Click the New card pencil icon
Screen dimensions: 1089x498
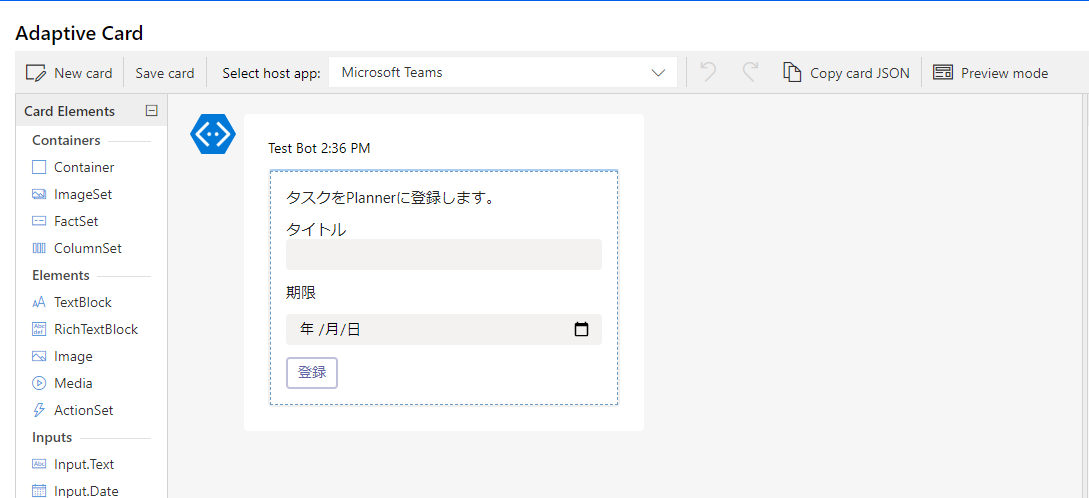point(36,73)
